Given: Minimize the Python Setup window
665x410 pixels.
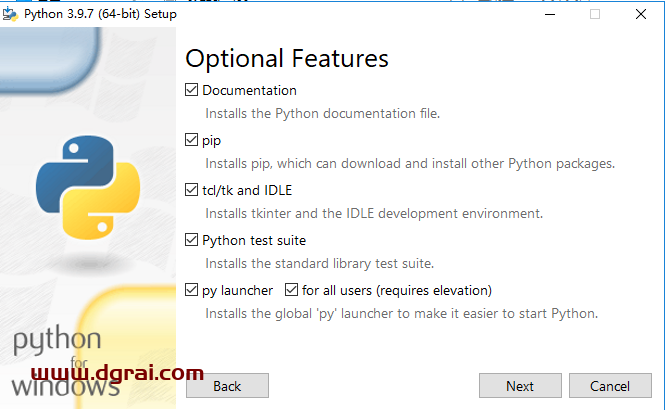Looking at the screenshot, I should (550, 14).
